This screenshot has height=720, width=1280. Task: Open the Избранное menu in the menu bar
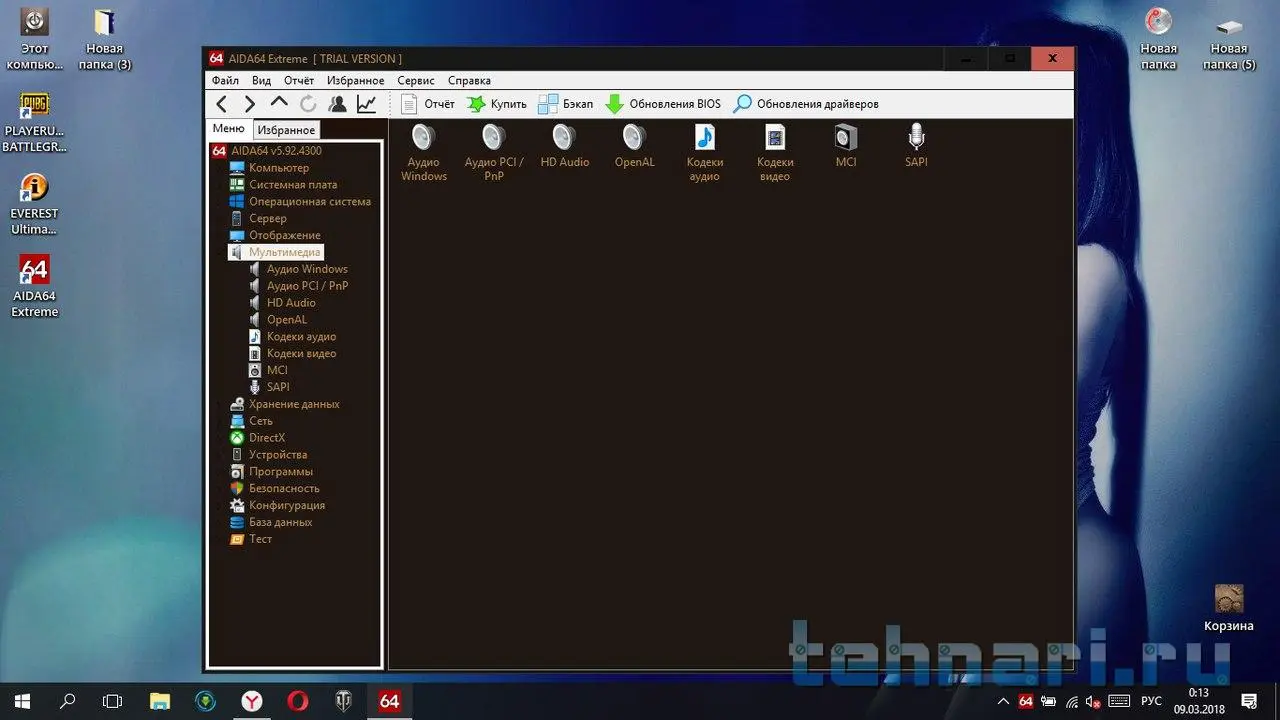(x=355, y=80)
